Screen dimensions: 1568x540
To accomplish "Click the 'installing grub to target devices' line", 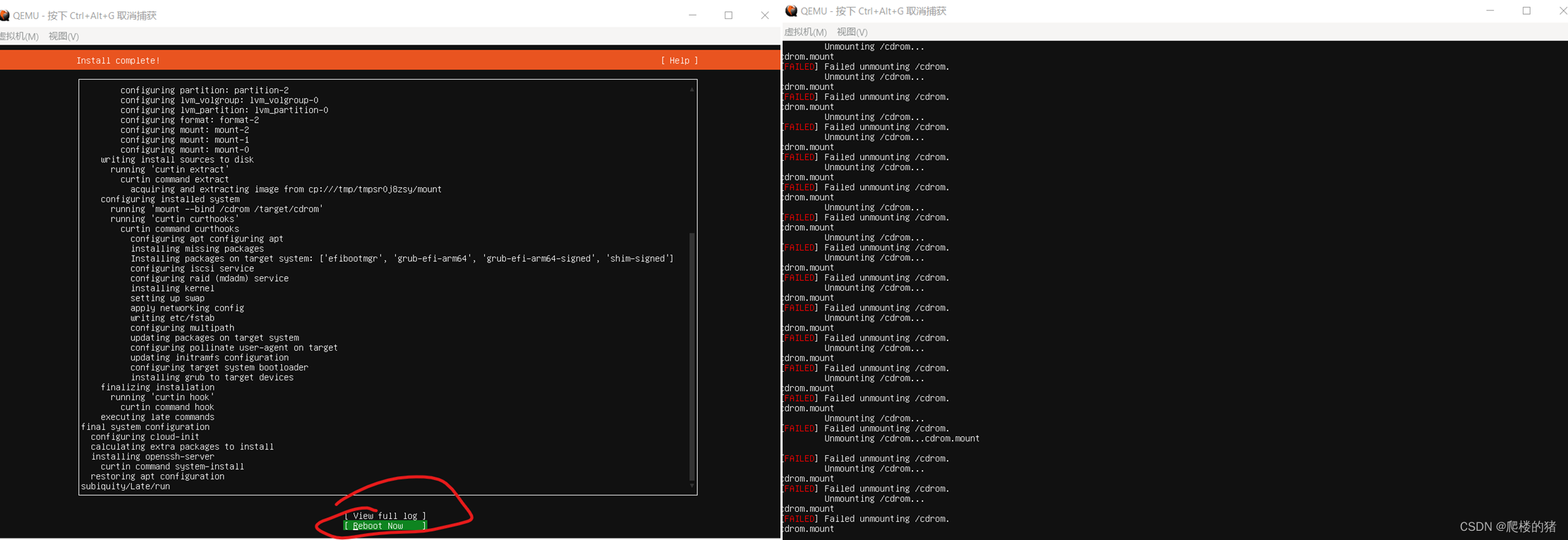I will pos(212,378).
